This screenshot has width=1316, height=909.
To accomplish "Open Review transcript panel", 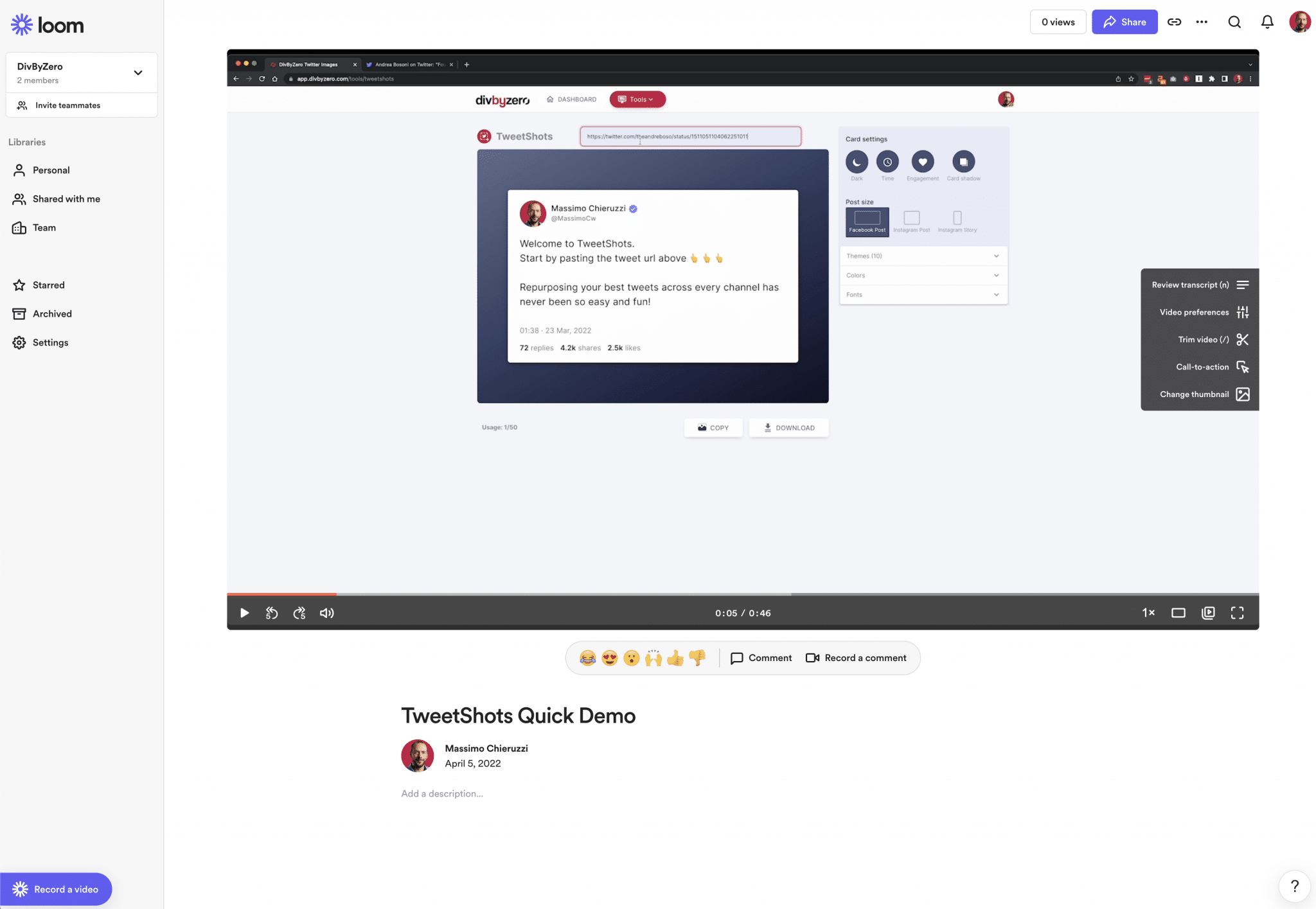I will point(1200,285).
